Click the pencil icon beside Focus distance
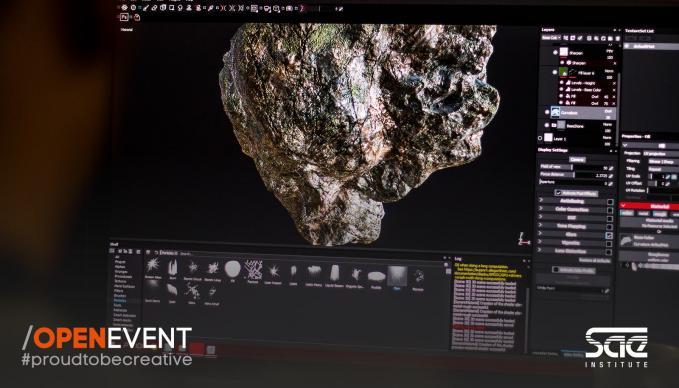Viewport: 679px width, 388px height. coord(611,175)
